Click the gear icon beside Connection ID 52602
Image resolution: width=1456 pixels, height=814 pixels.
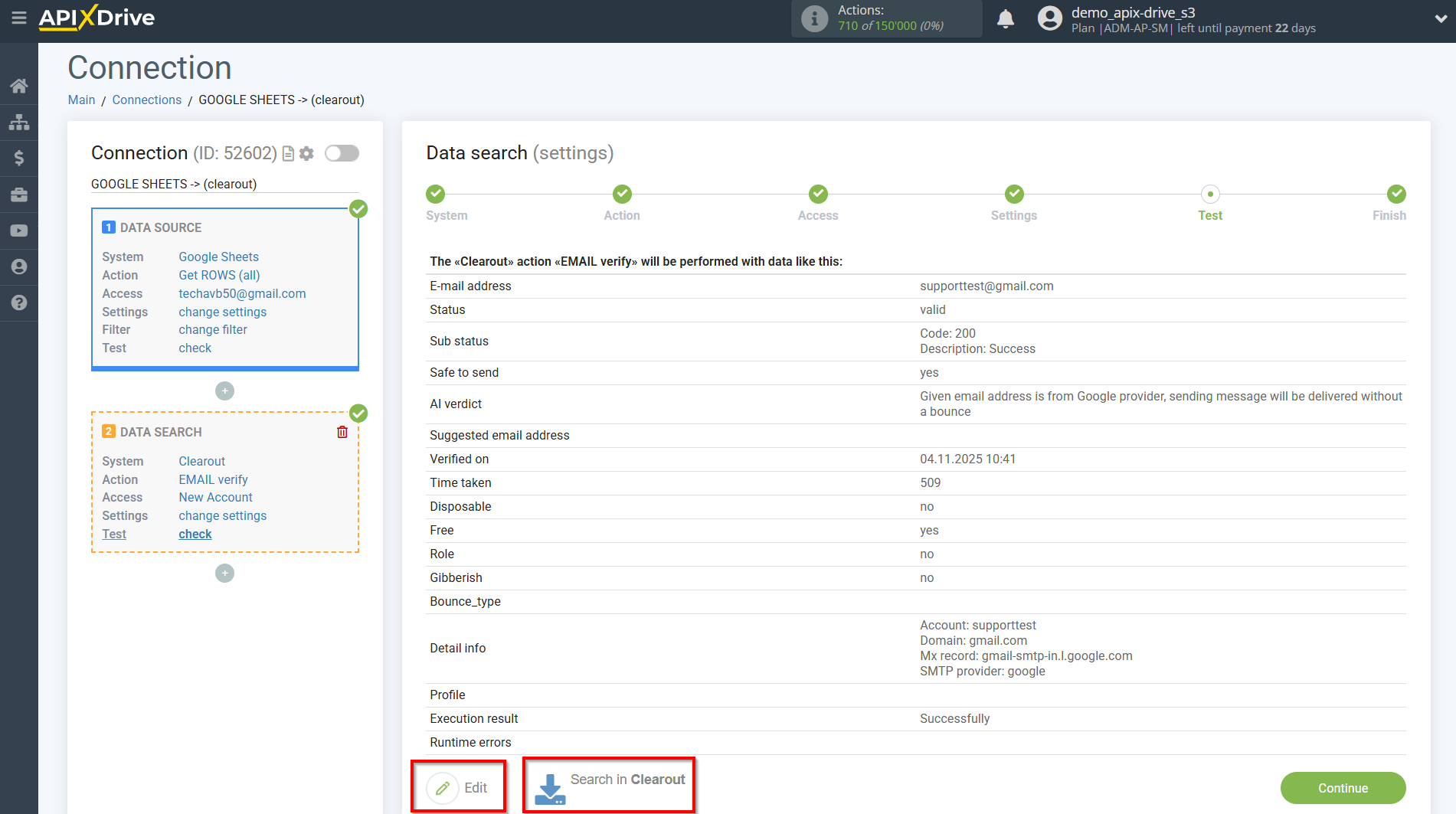306,153
